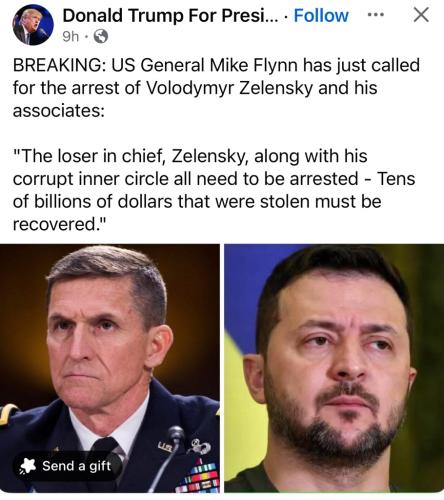The height and width of the screenshot is (500, 444).
Task: Tap the "Send a gift" text label
Action: pos(76,466)
